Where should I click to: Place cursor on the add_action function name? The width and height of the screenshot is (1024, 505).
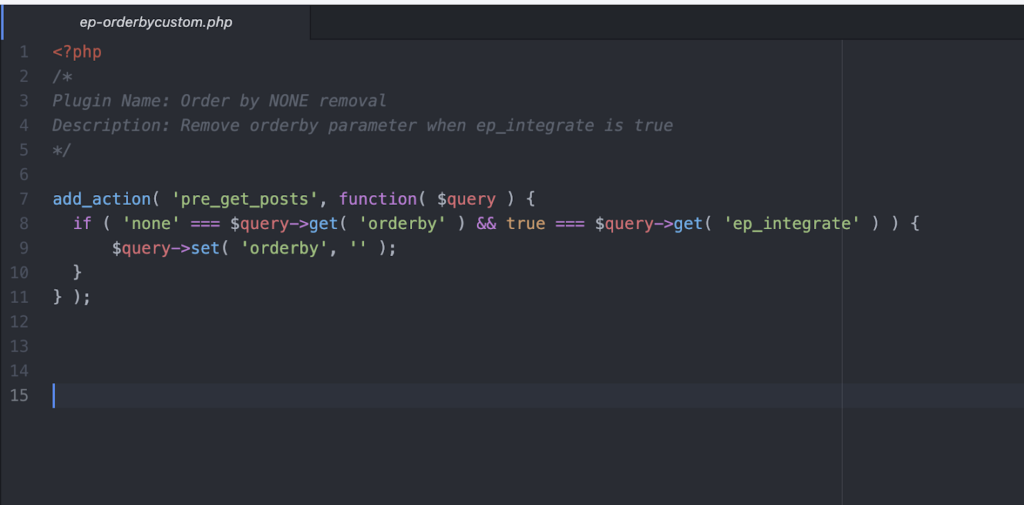(x=102, y=199)
